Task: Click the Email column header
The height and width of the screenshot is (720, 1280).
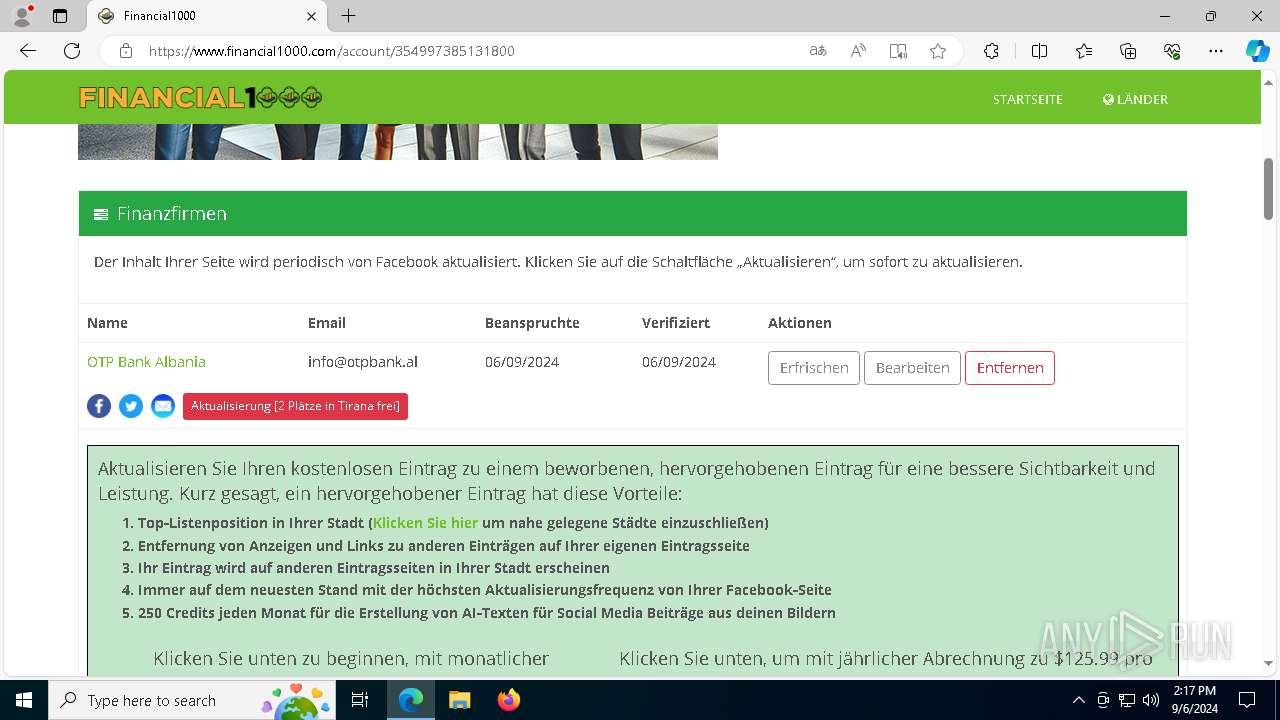Action: click(327, 323)
